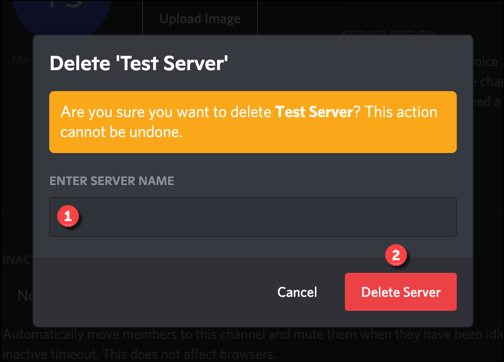
Task: Confirm with the red Delete Server button
Action: (401, 292)
